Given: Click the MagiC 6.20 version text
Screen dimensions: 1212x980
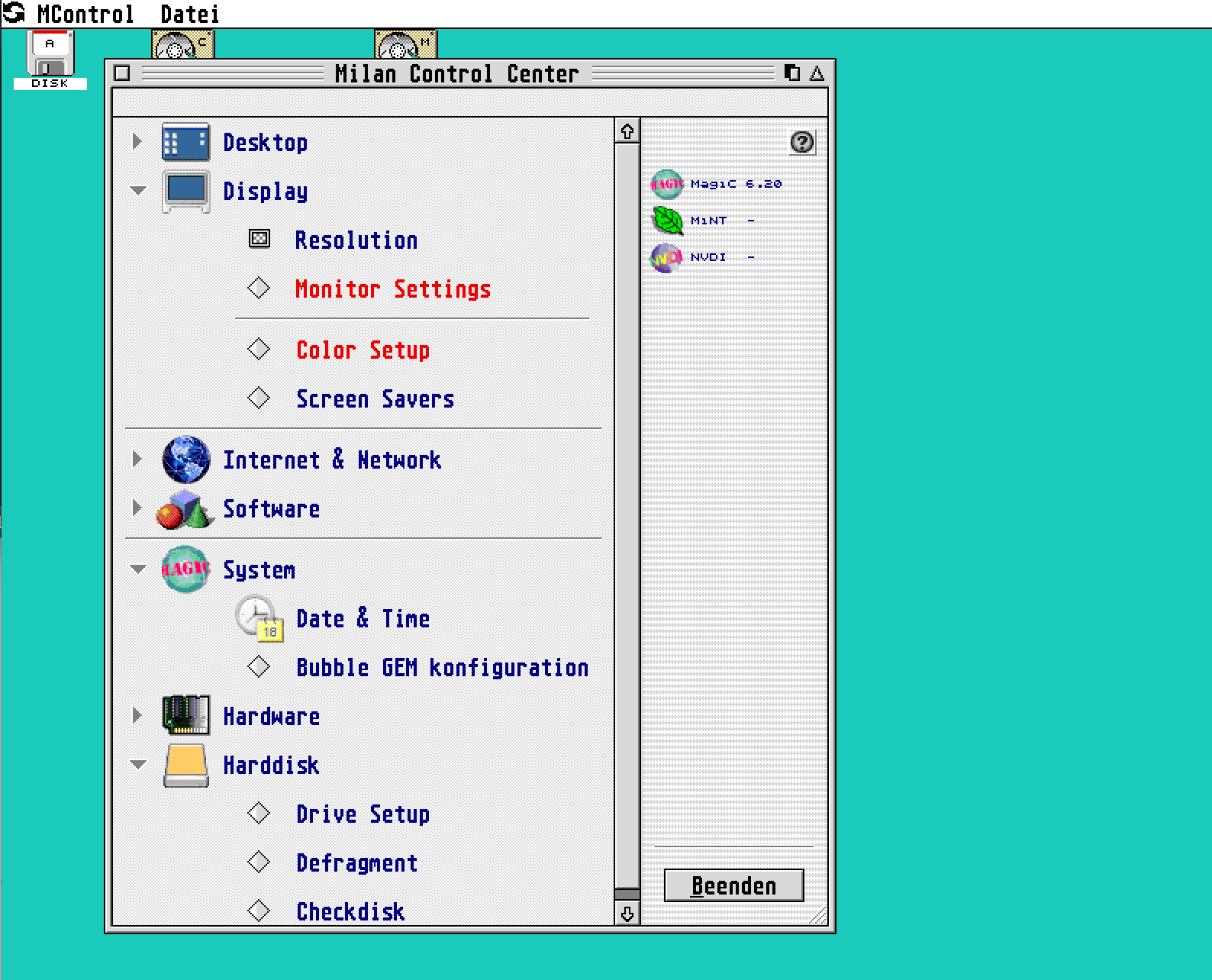Looking at the screenshot, I should coord(736,184).
